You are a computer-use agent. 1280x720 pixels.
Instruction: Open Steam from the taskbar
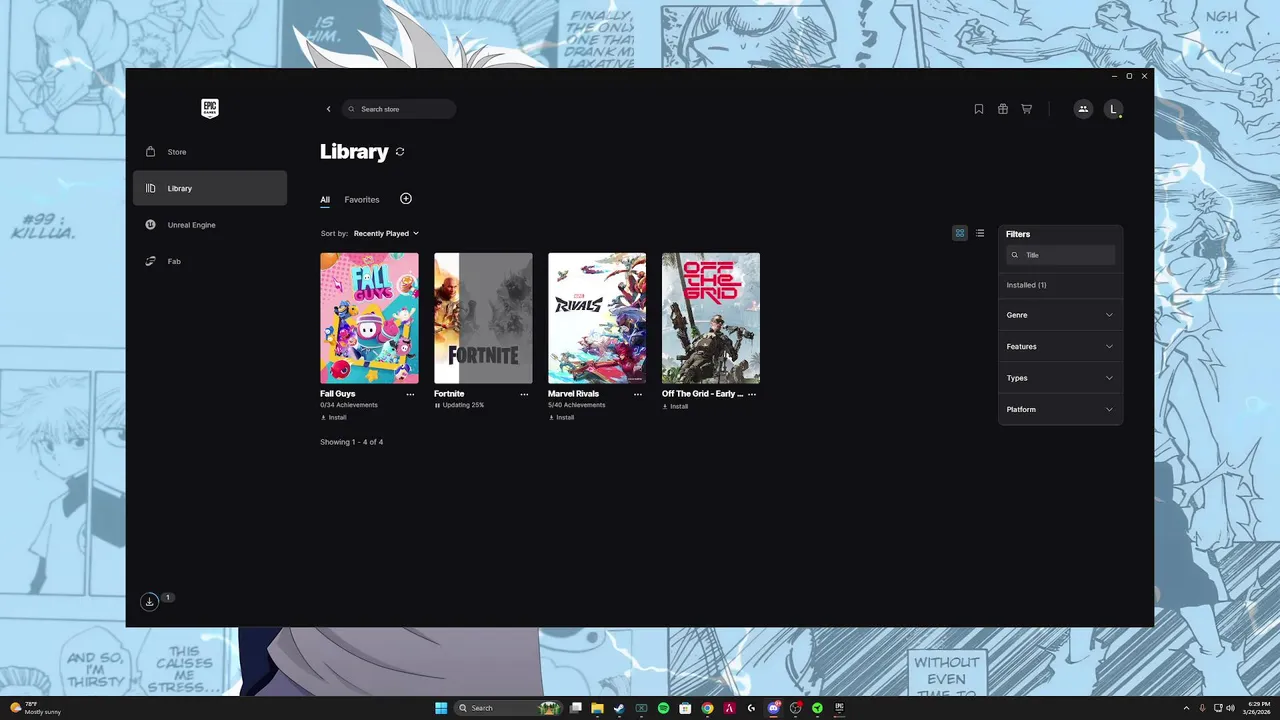pyautogui.click(x=619, y=708)
